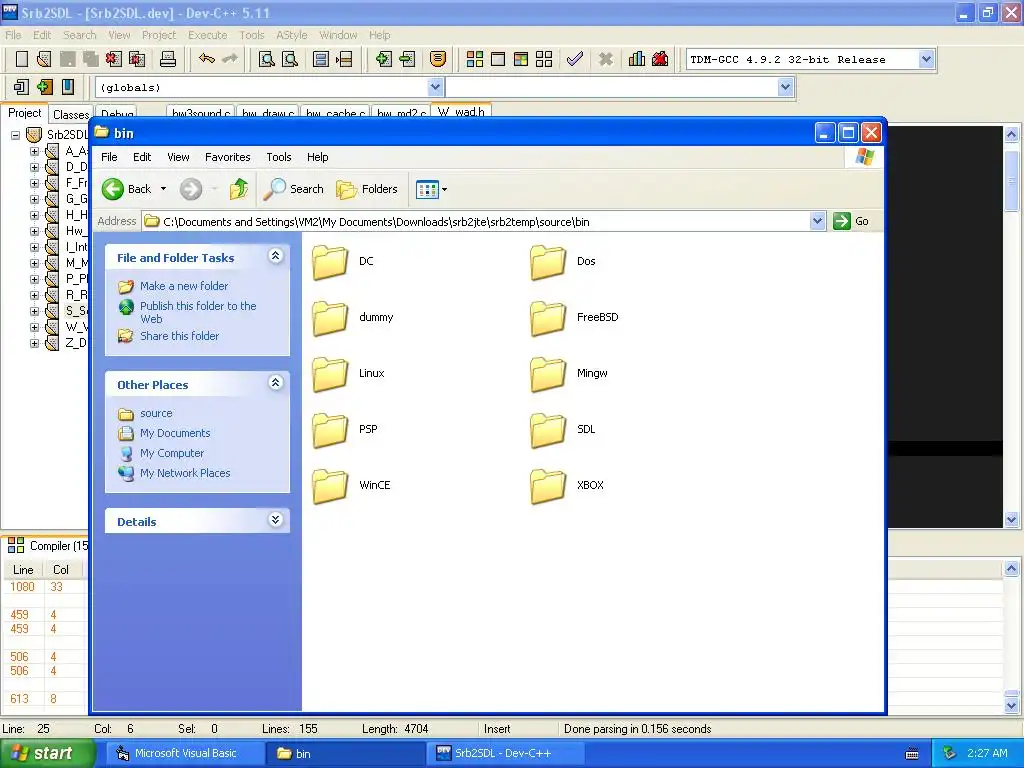This screenshot has height=768, width=1024.
Task: Expand the I_Int folder in project tree
Action: coord(35,247)
